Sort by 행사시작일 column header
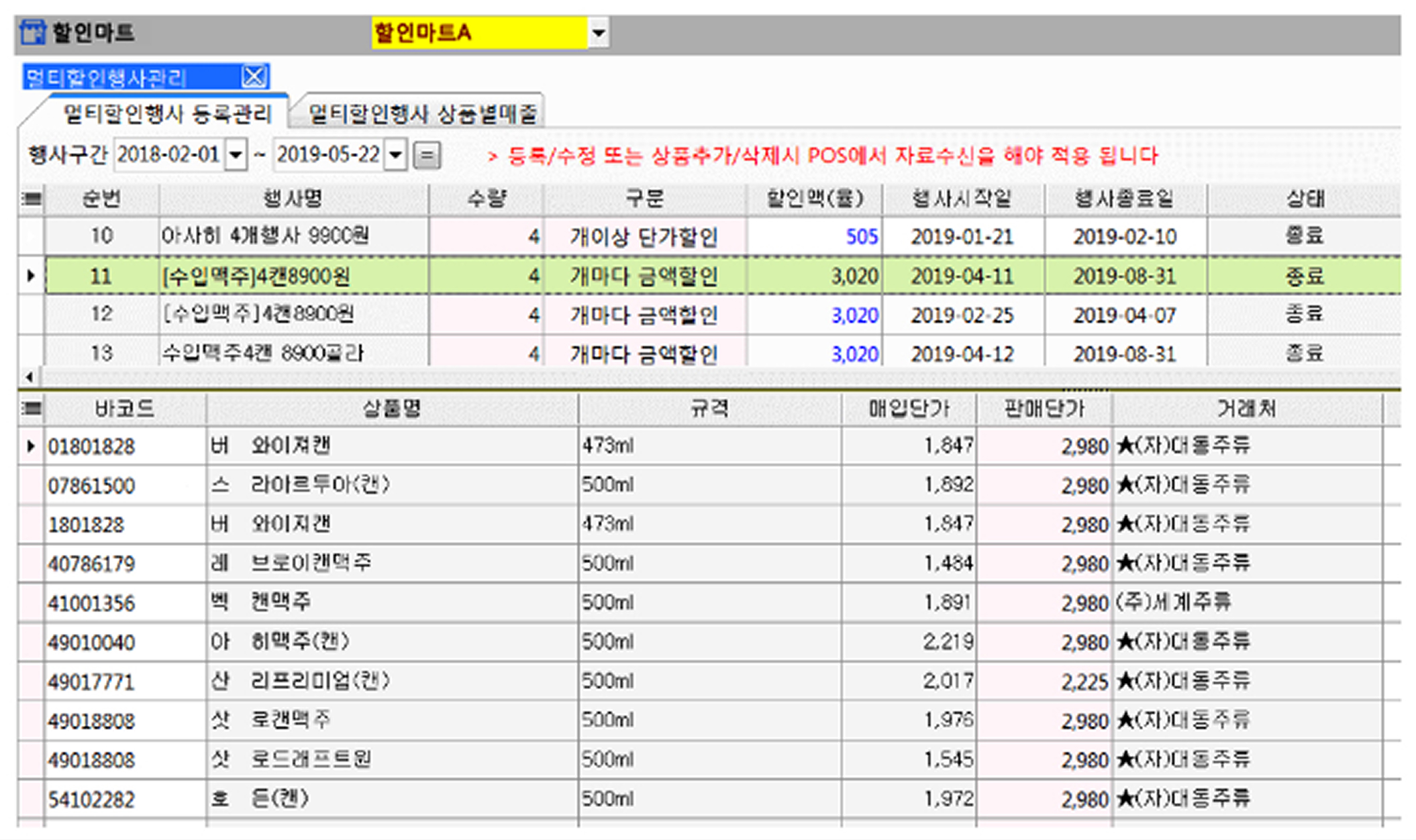This screenshot has height=840, width=1416. click(962, 199)
